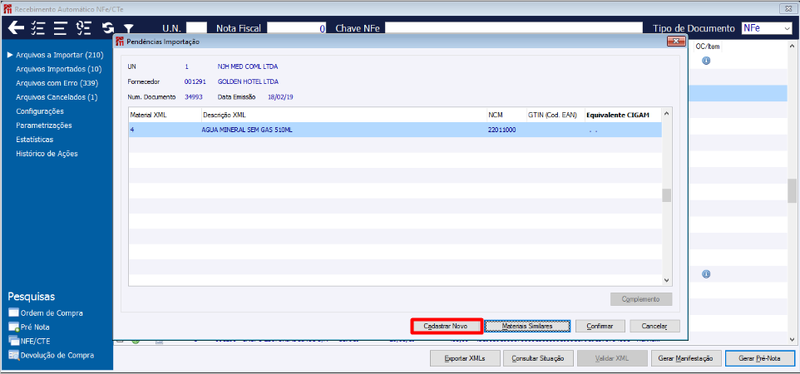The width and height of the screenshot is (800, 374).
Task: Click Validar XML button
Action: pos(612,358)
